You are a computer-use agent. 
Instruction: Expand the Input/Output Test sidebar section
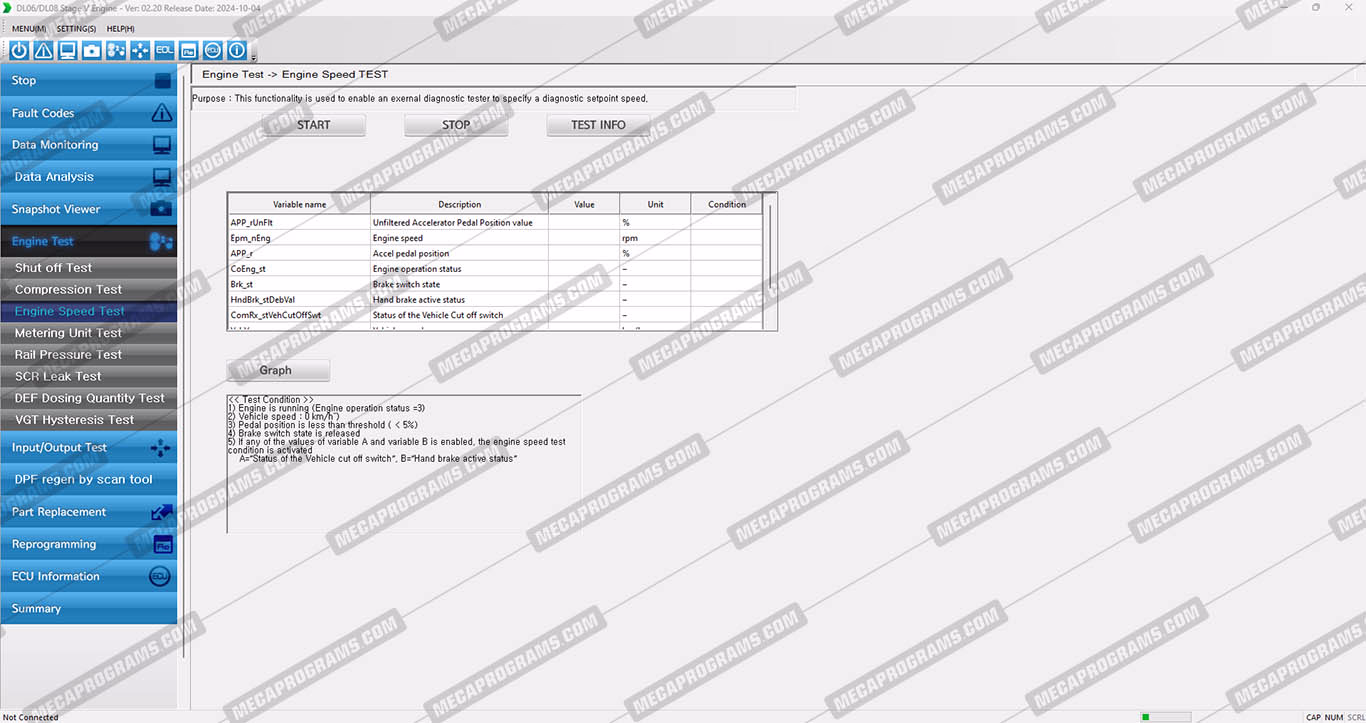89,448
